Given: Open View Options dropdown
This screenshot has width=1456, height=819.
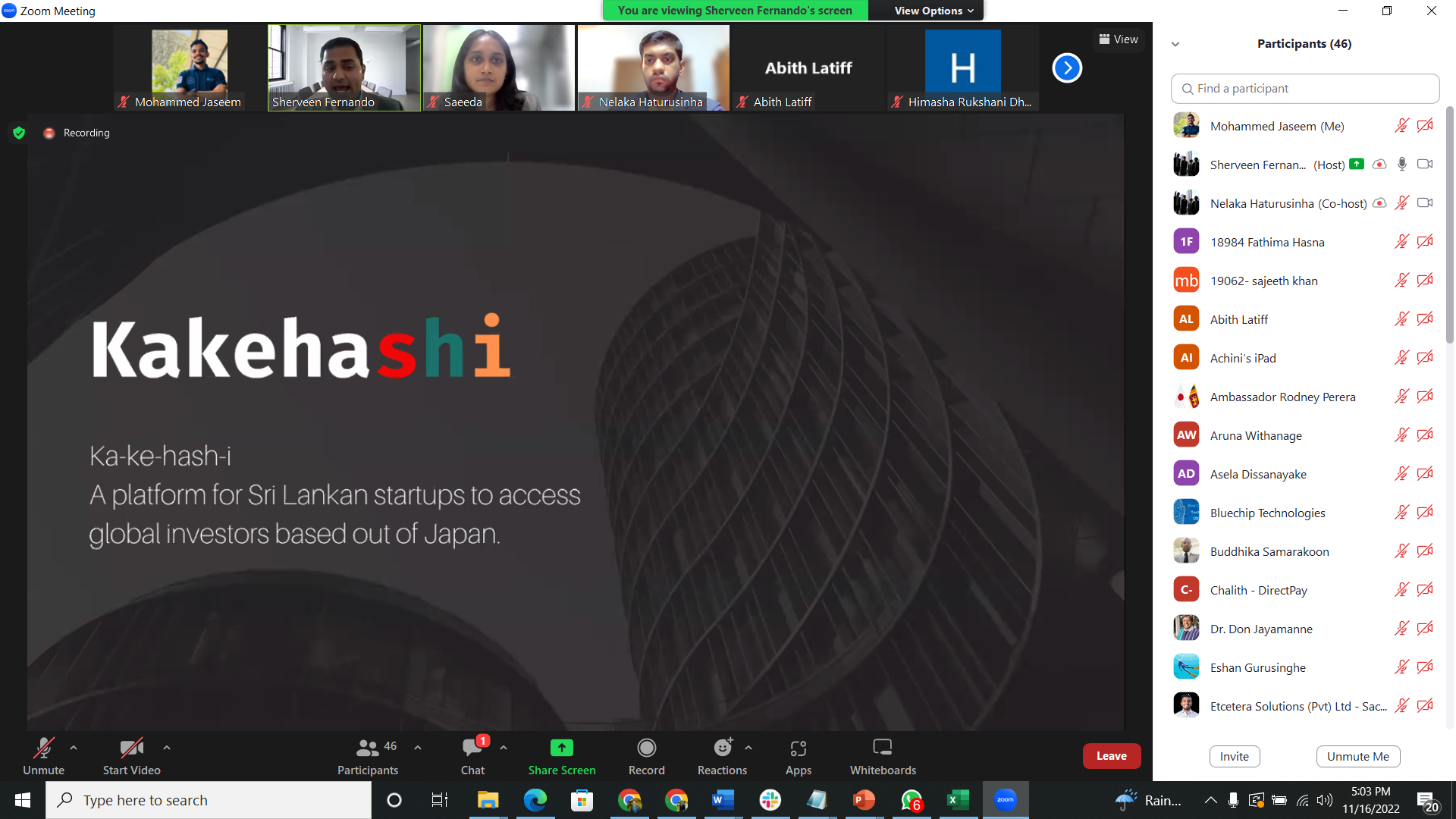Looking at the screenshot, I should [933, 11].
